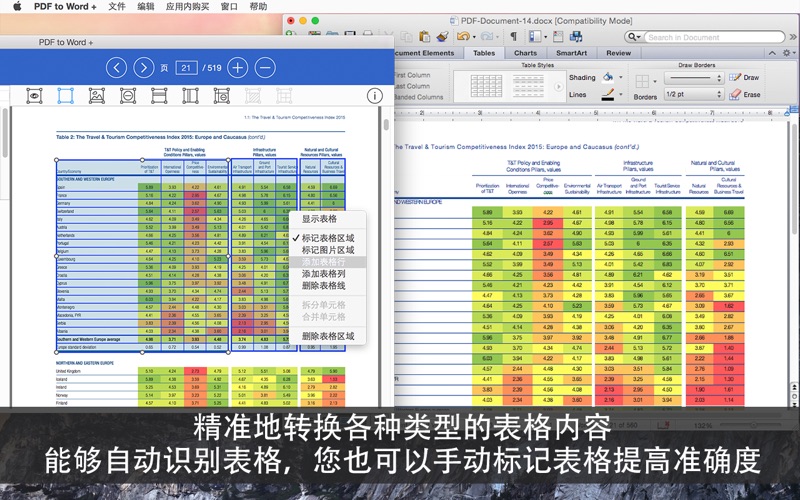The height and width of the screenshot is (500, 800).
Task: Choose 标记图片区域 from context menu
Action: (x=328, y=250)
